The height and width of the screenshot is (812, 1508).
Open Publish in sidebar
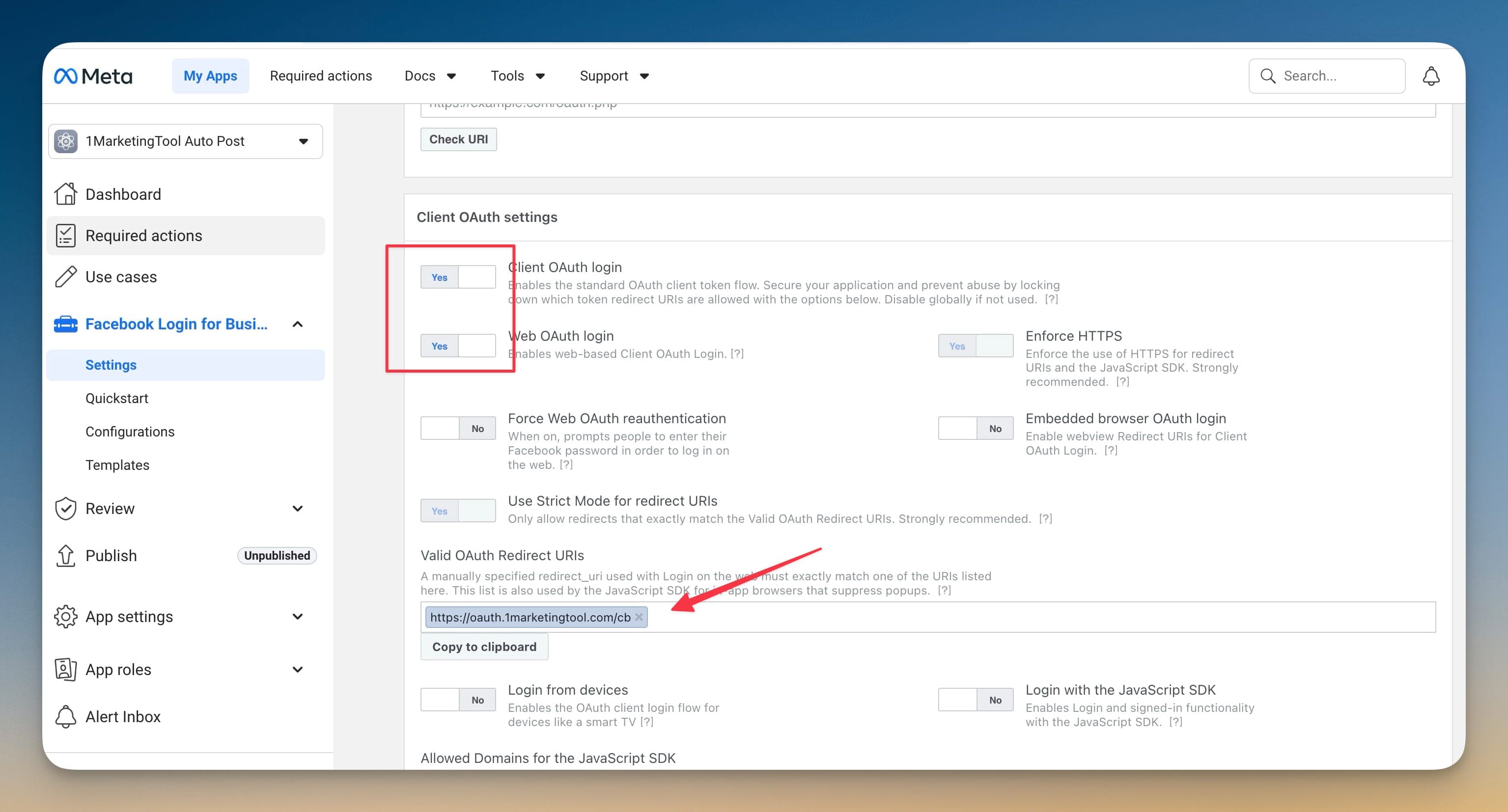point(111,555)
